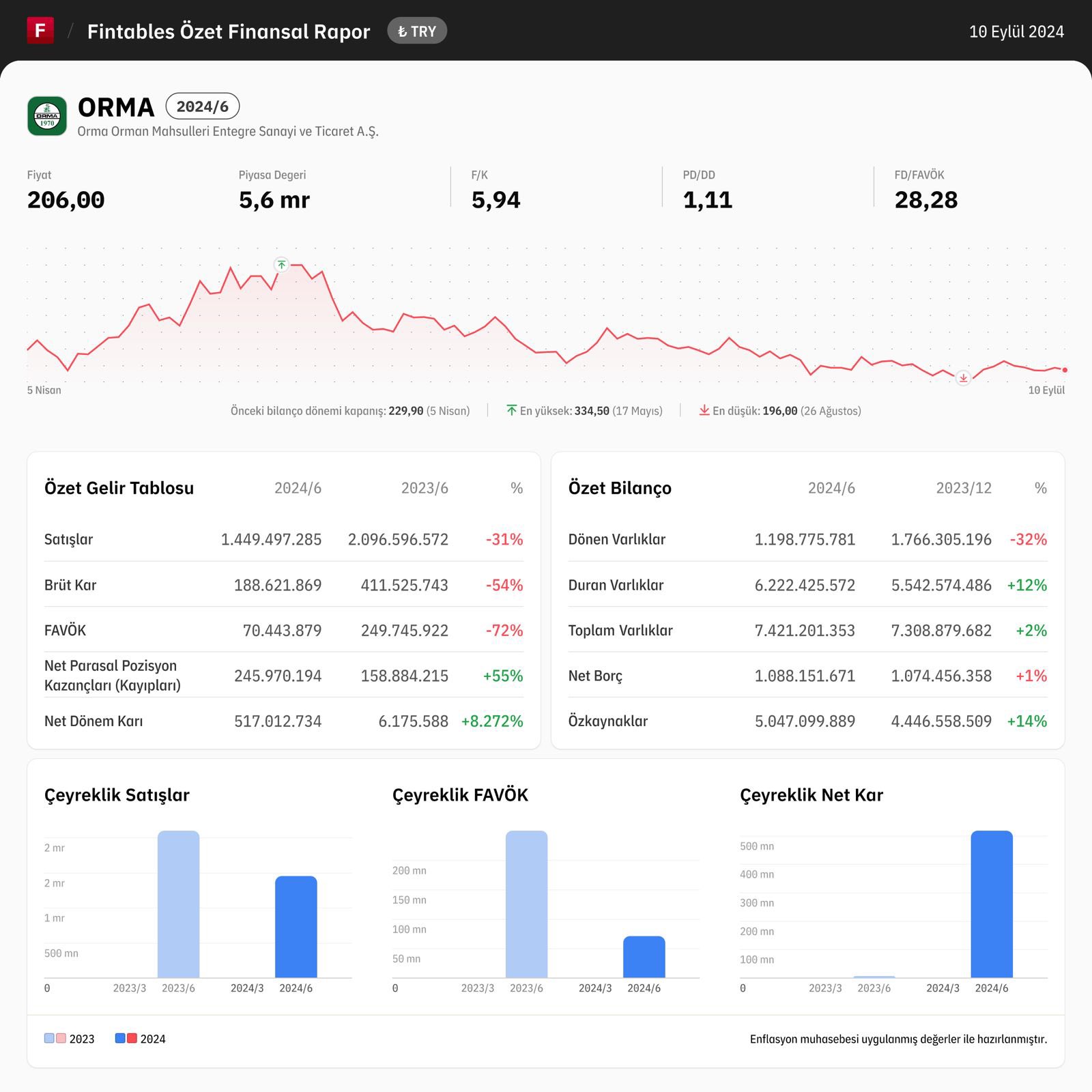Click the 2024/6 bar in Çeyreklik Net Kar

point(992,904)
